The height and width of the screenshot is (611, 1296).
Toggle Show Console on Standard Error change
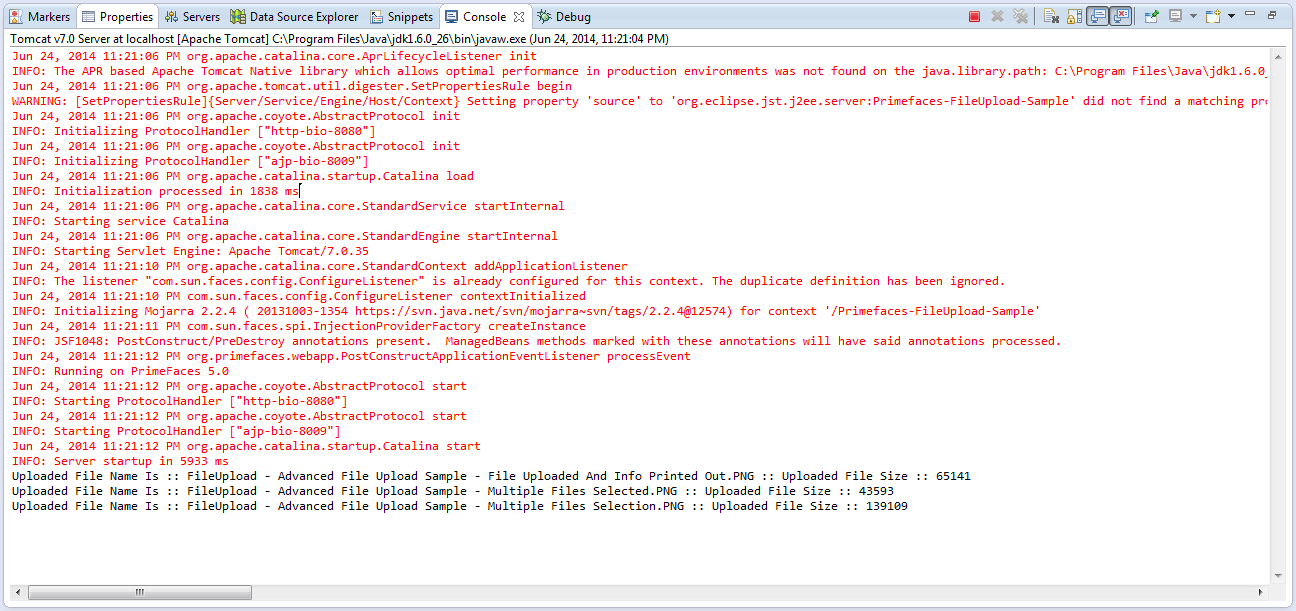tap(1121, 16)
